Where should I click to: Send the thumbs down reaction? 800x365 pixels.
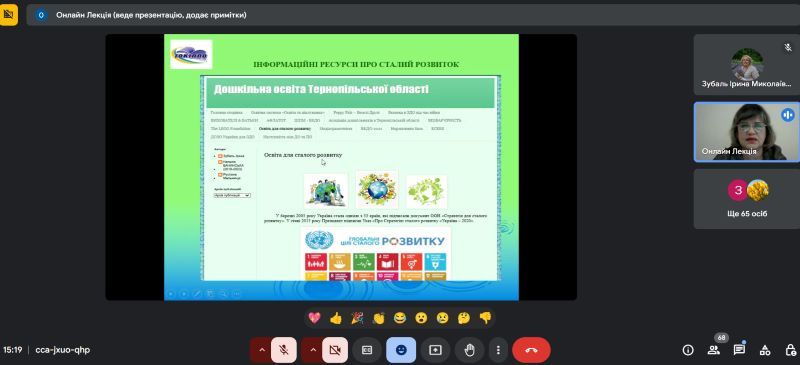pyautogui.click(x=485, y=318)
